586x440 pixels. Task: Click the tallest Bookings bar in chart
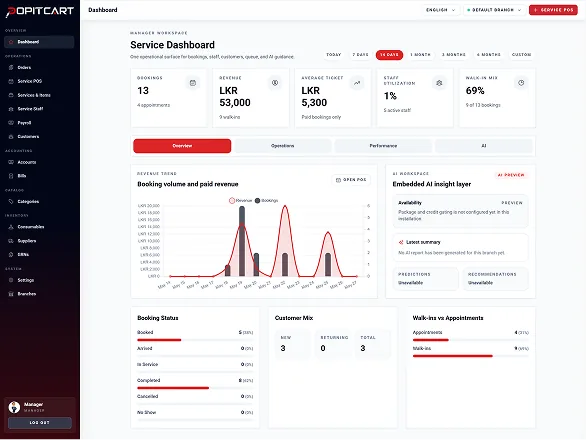pyautogui.click(x=242, y=241)
